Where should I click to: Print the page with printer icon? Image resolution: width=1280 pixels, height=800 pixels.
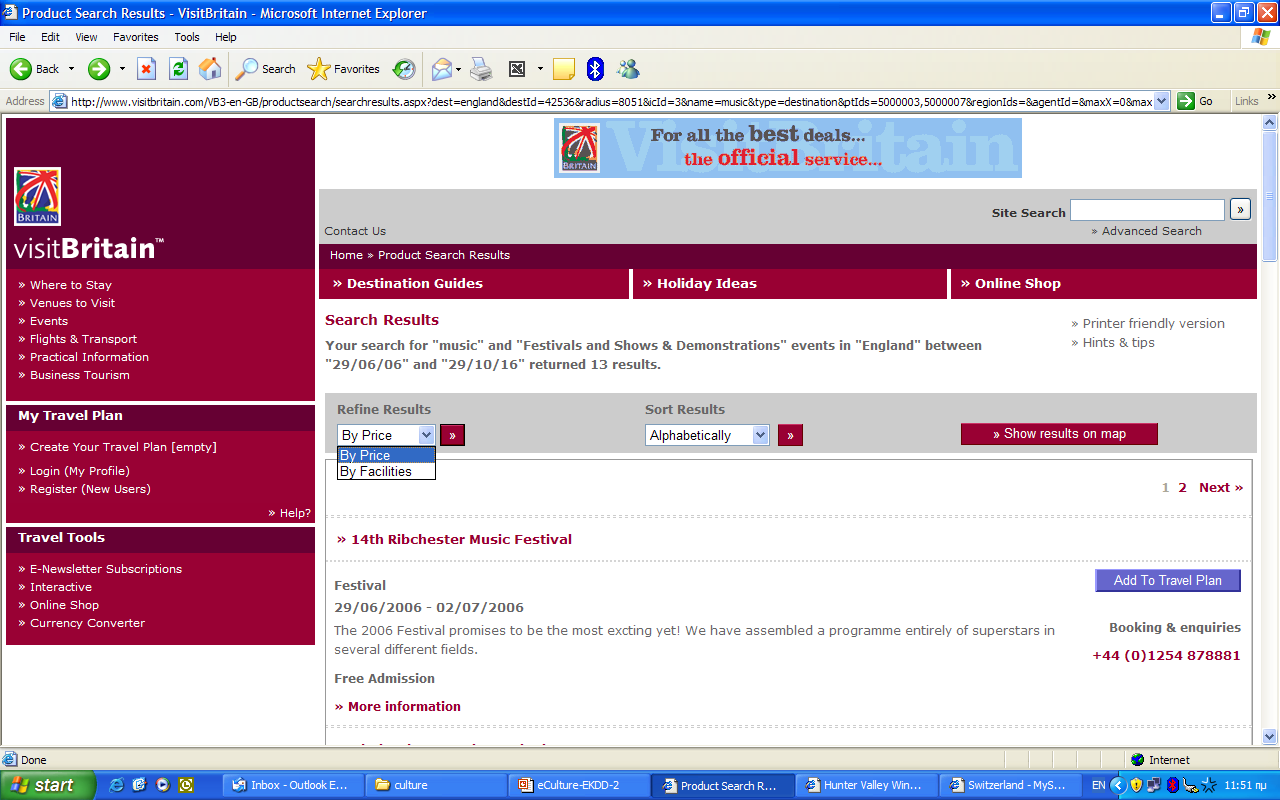482,69
